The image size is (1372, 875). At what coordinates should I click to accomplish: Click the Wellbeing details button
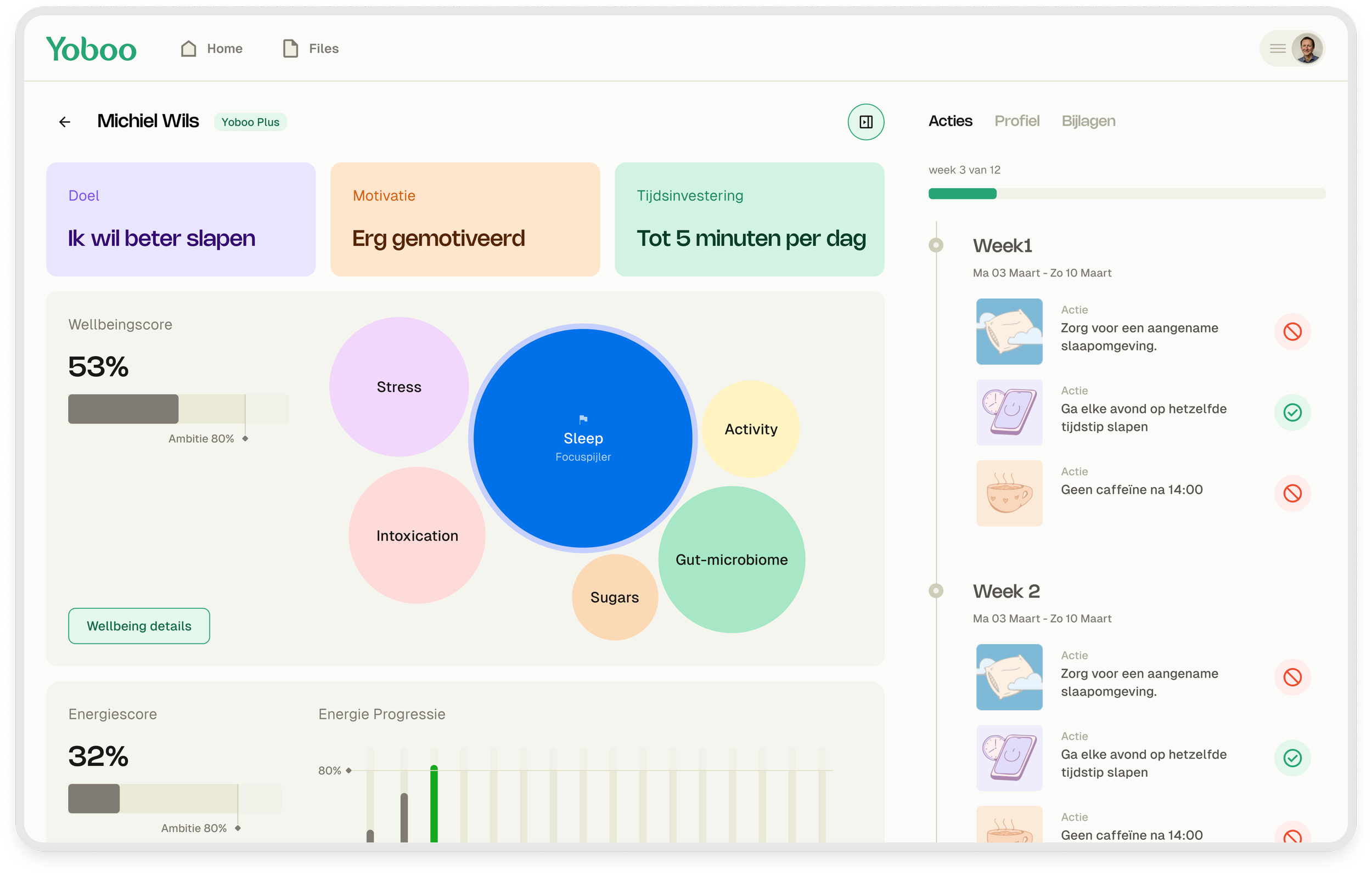pos(139,626)
